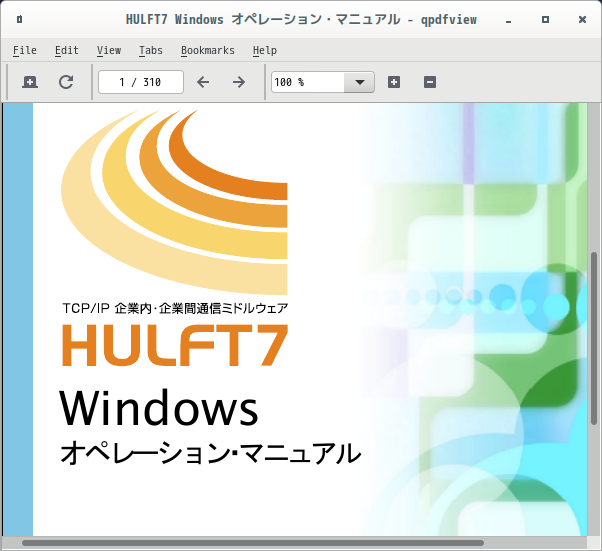The image size is (602, 551).
Task: Open the Tabs menu
Action: [x=150, y=50]
